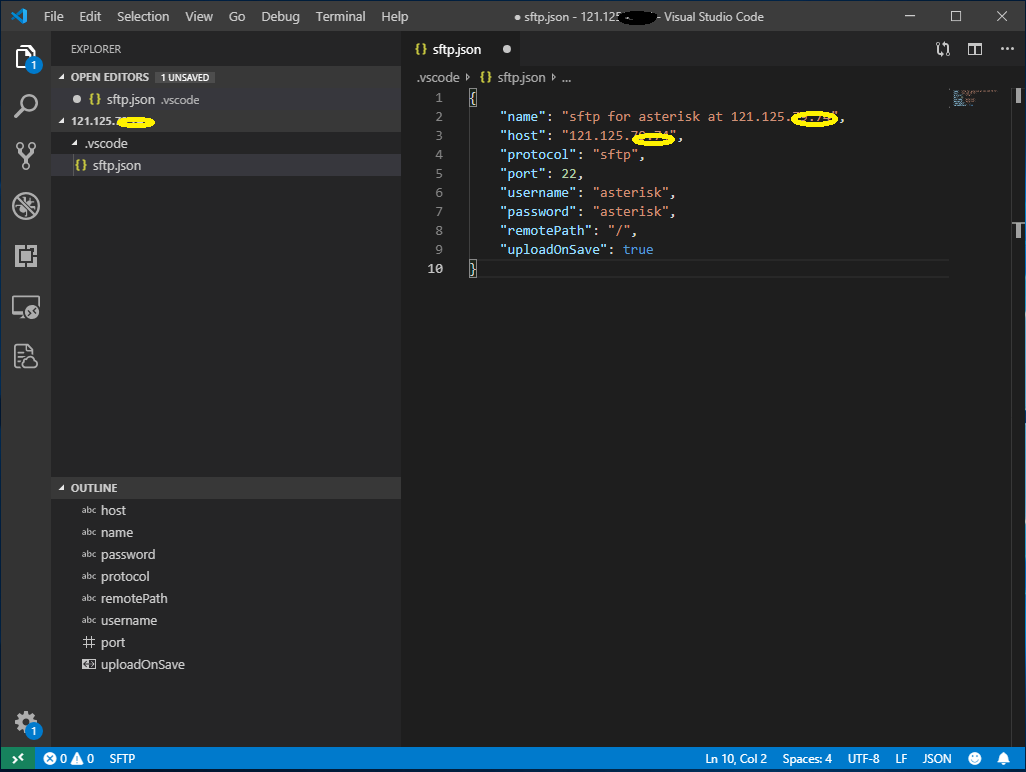Open the Debug view with bug icon
Viewport: 1026px width, 772px height.
pyautogui.click(x=26, y=206)
